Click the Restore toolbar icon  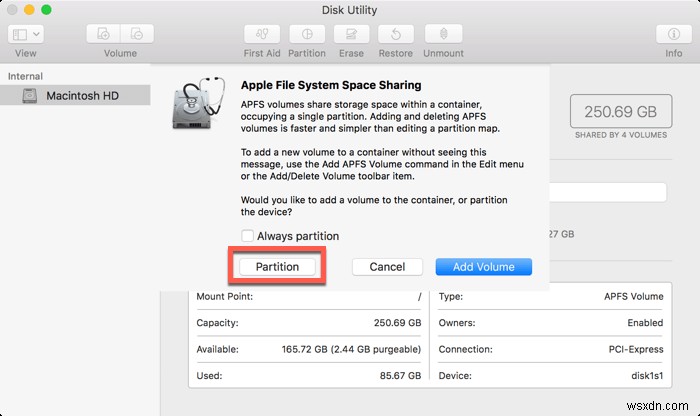[395, 34]
